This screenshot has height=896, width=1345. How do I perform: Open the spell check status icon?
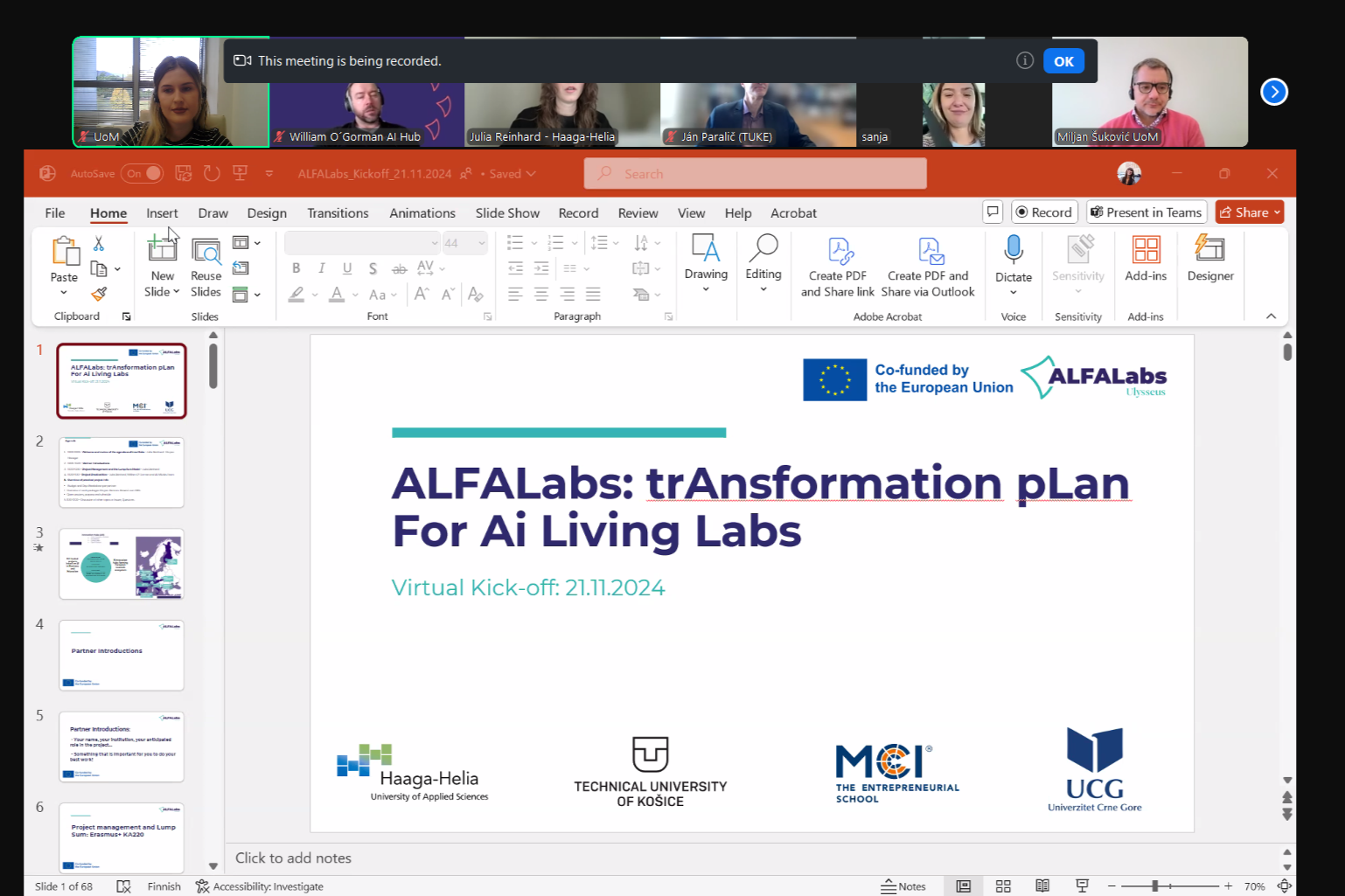(123, 886)
